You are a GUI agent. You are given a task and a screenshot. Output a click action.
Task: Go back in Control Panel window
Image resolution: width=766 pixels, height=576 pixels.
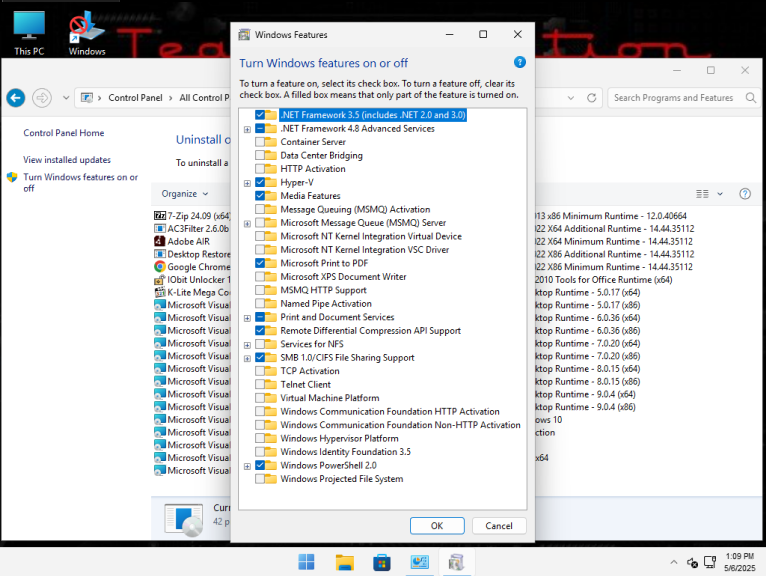16,98
